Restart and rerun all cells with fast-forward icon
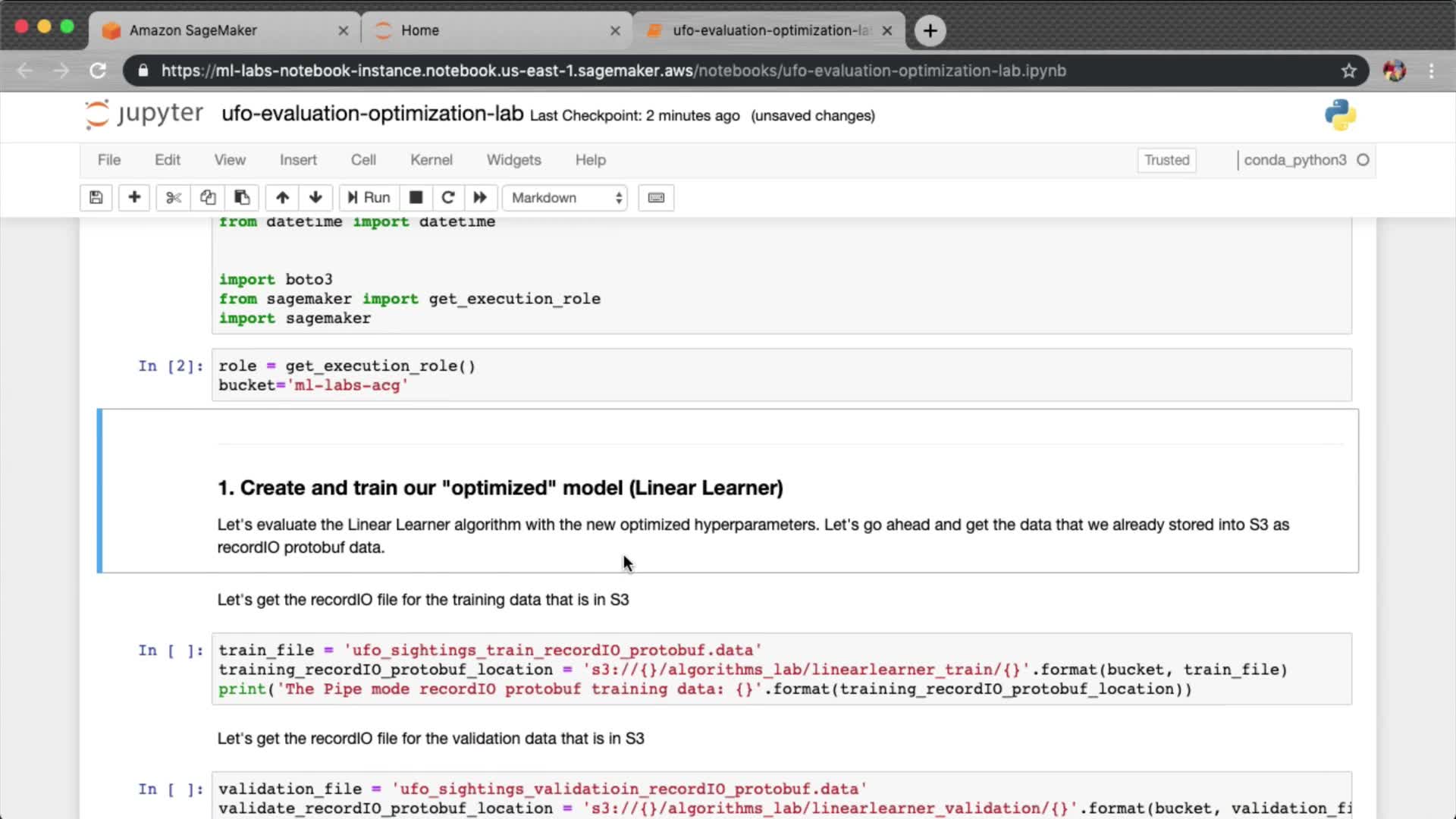Viewport: 1456px width, 819px height. click(480, 198)
